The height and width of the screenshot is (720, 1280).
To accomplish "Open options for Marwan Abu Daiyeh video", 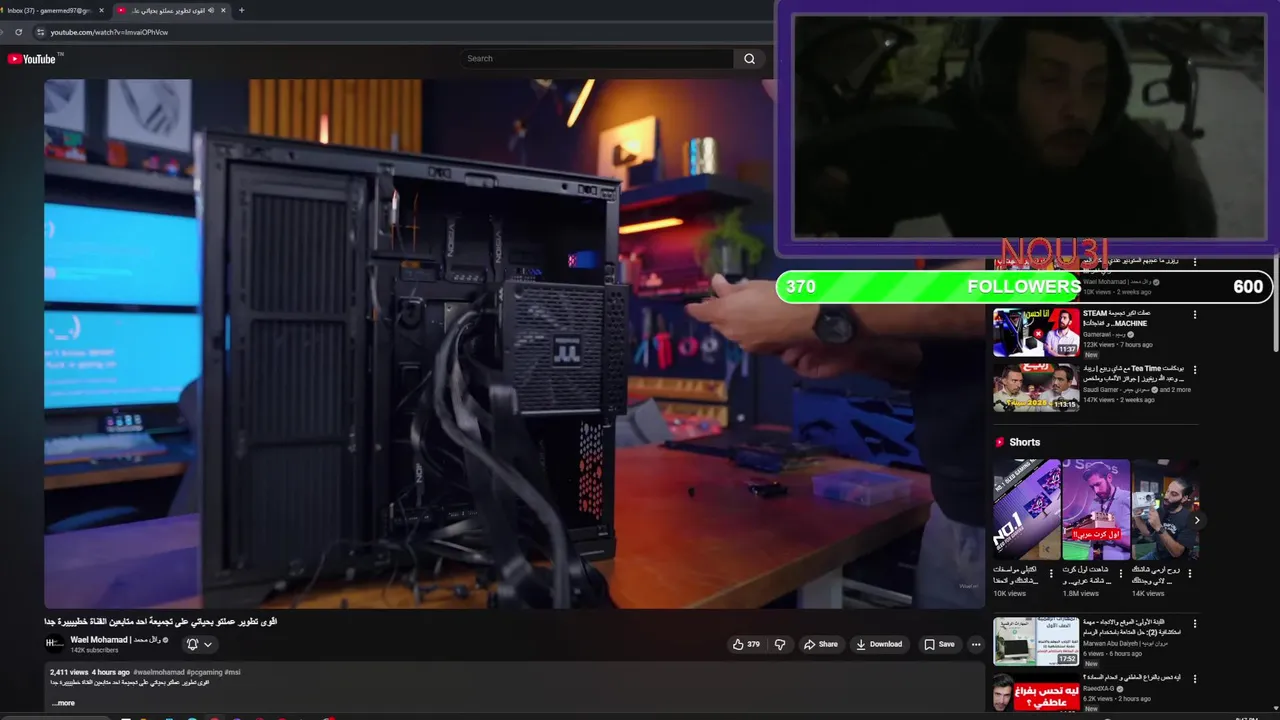I will pos(1194,624).
